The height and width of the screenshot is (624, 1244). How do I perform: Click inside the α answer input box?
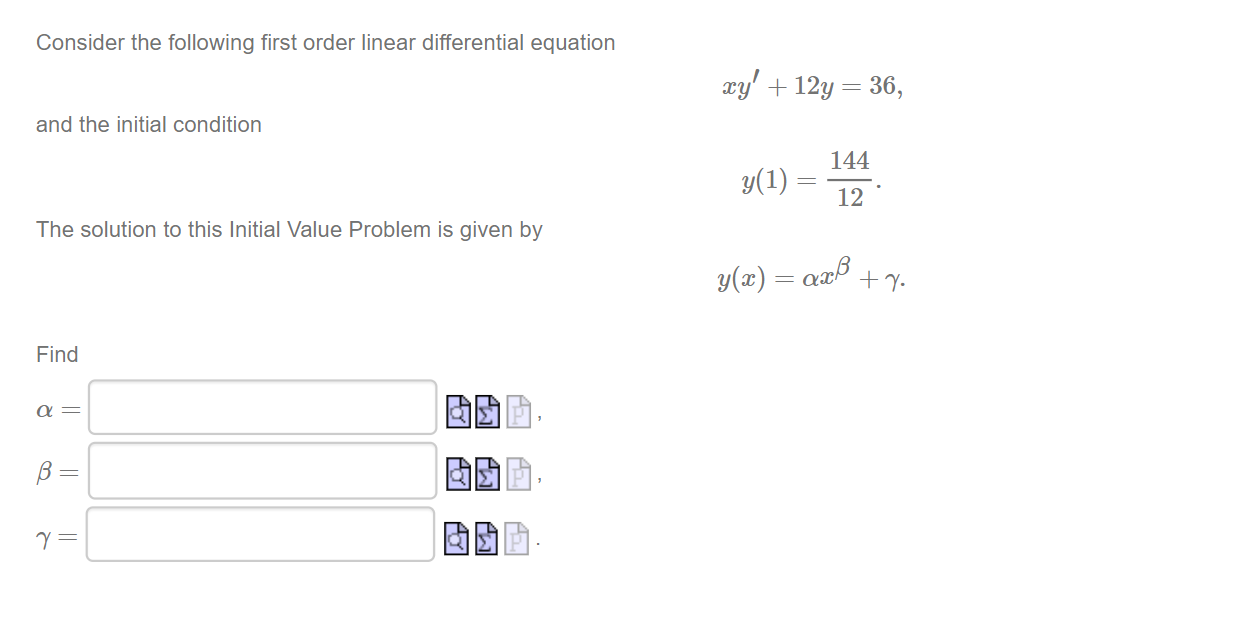pyautogui.click(x=260, y=407)
